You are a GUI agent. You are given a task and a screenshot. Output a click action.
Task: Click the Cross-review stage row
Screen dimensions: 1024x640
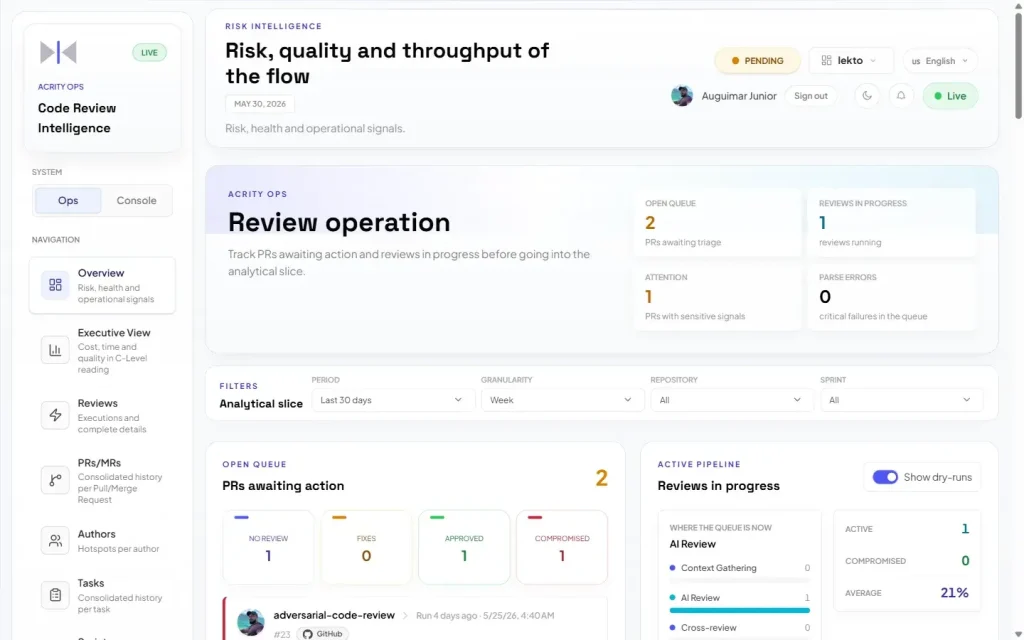tap(739, 628)
